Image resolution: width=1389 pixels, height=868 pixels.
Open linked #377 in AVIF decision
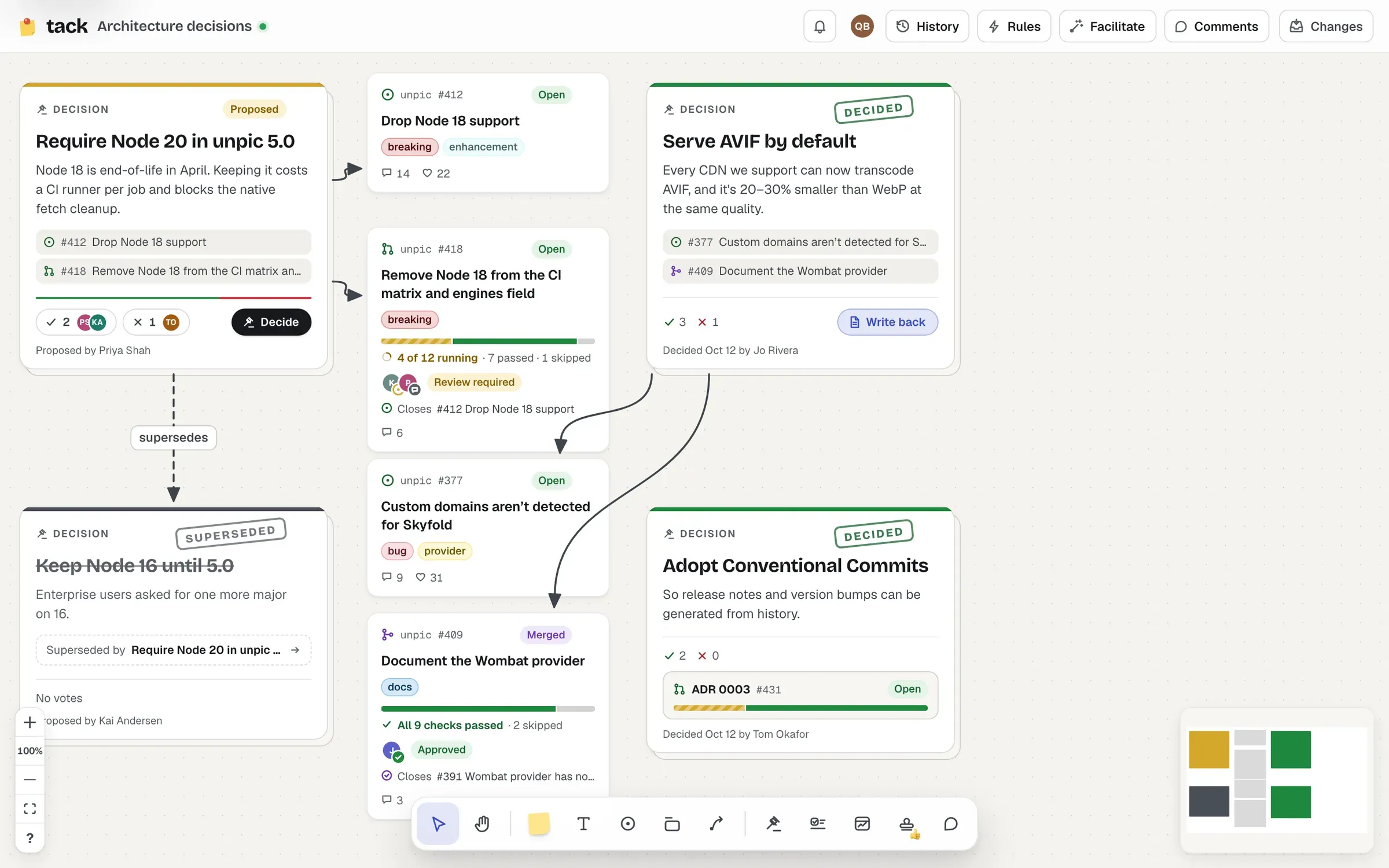pyautogui.click(x=800, y=242)
